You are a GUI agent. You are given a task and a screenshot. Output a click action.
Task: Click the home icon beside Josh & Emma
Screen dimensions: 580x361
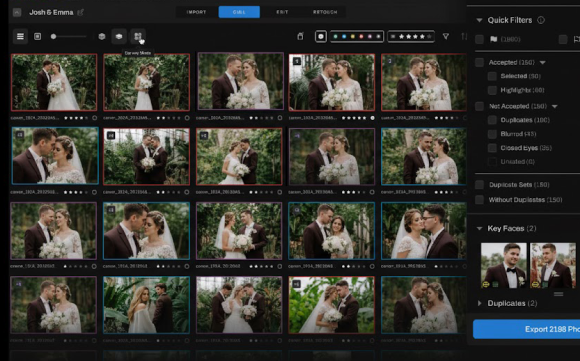(17, 13)
